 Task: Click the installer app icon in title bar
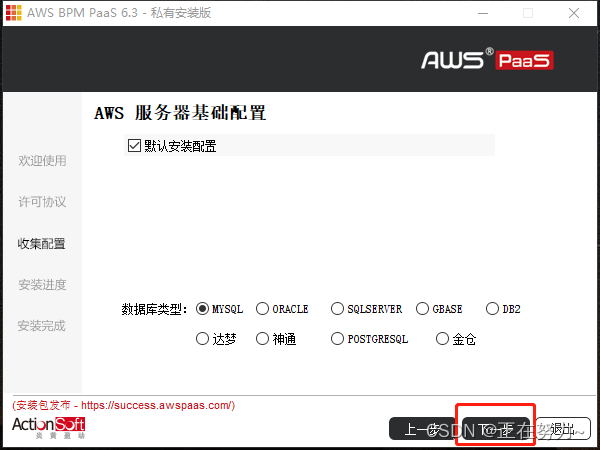click(13, 13)
